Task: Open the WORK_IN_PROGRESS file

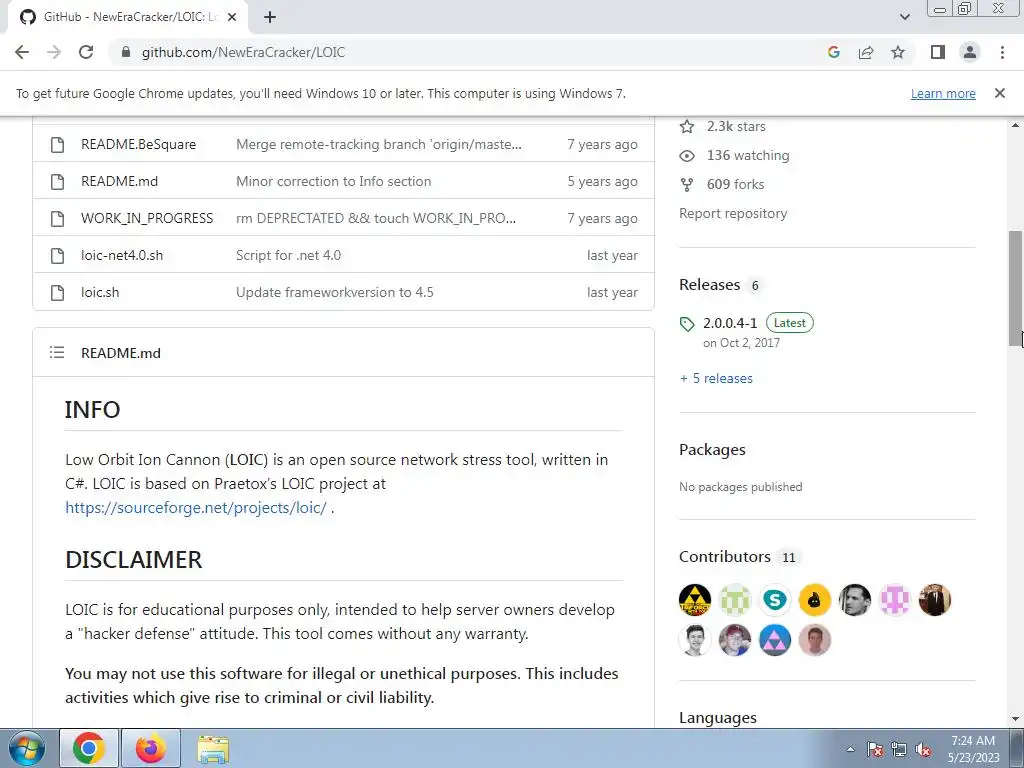Action: click(x=147, y=218)
